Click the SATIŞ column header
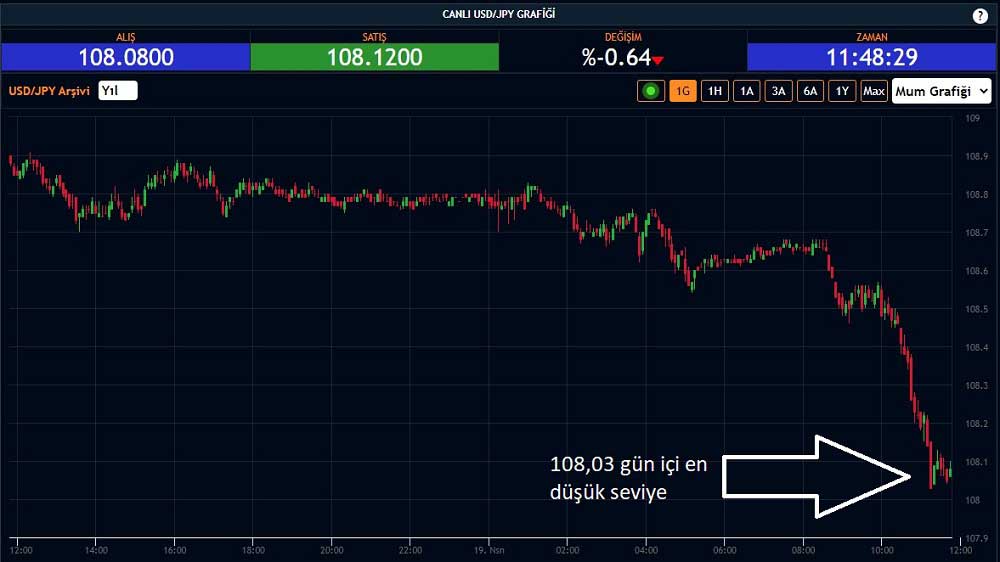This screenshot has height=562, width=1000. pyautogui.click(x=374, y=37)
